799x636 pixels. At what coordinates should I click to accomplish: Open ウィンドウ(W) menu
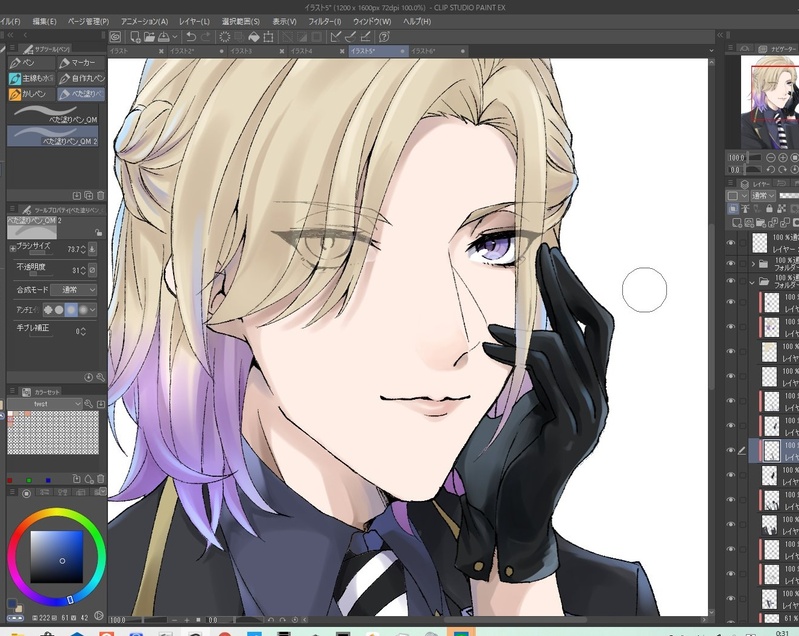click(372, 21)
